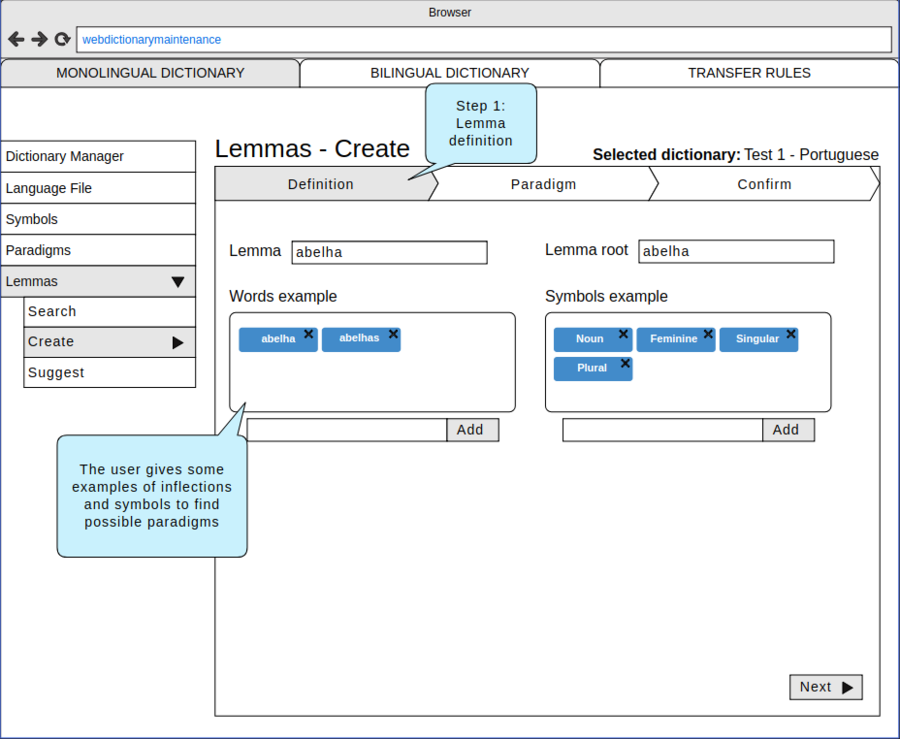
Task: Remove the Singular symbol tag
Action: (x=791, y=334)
